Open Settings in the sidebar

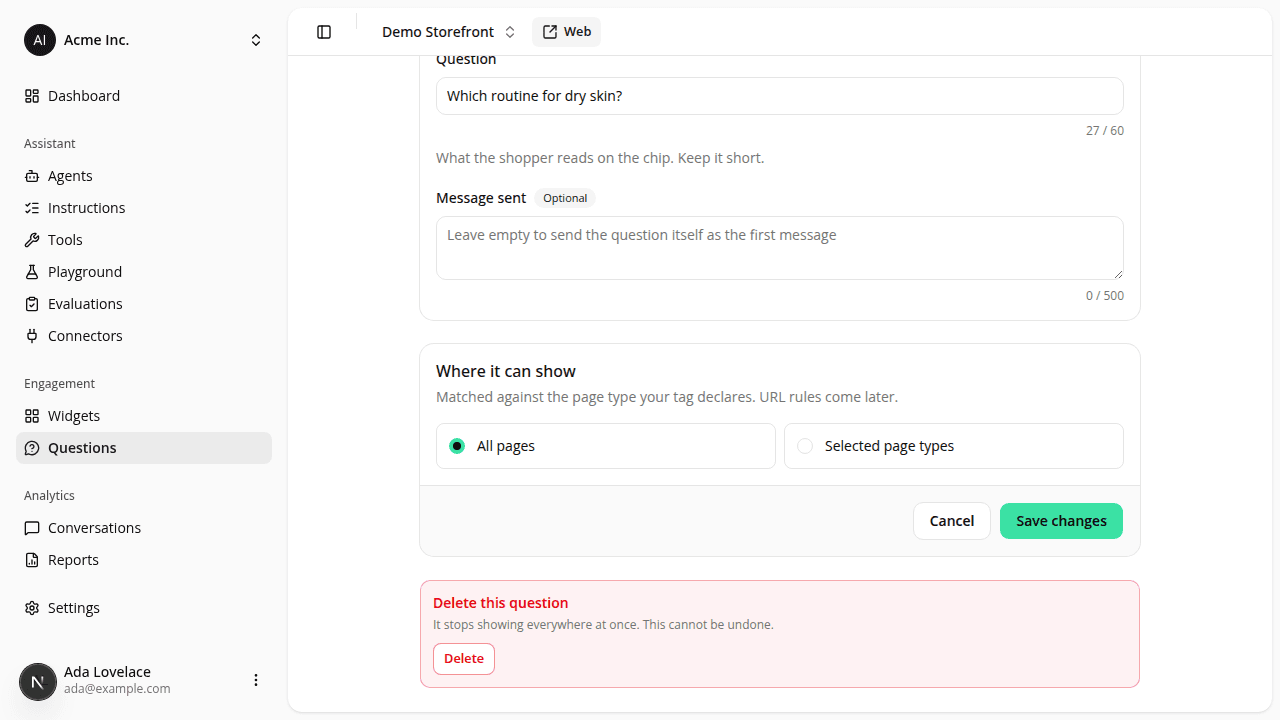(144, 608)
